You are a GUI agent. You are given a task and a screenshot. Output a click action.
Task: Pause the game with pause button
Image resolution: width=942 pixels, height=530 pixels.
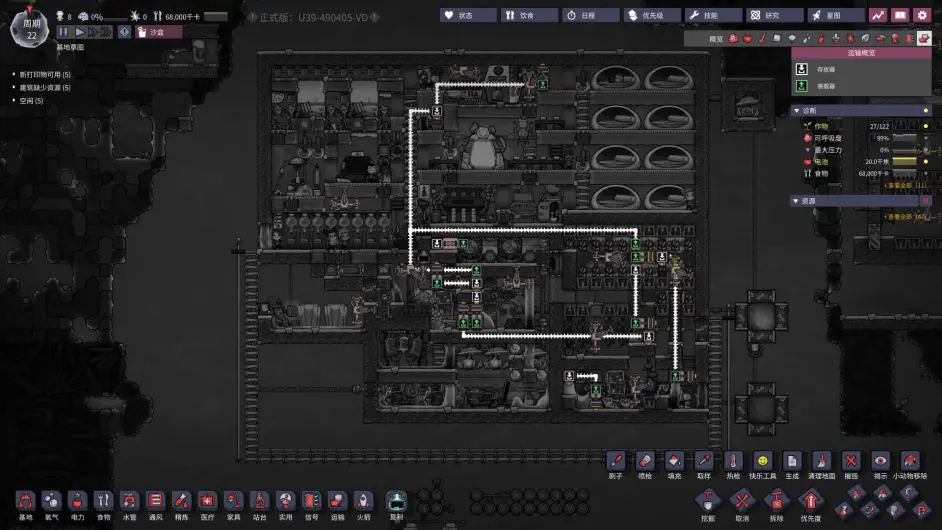click(63, 32)
